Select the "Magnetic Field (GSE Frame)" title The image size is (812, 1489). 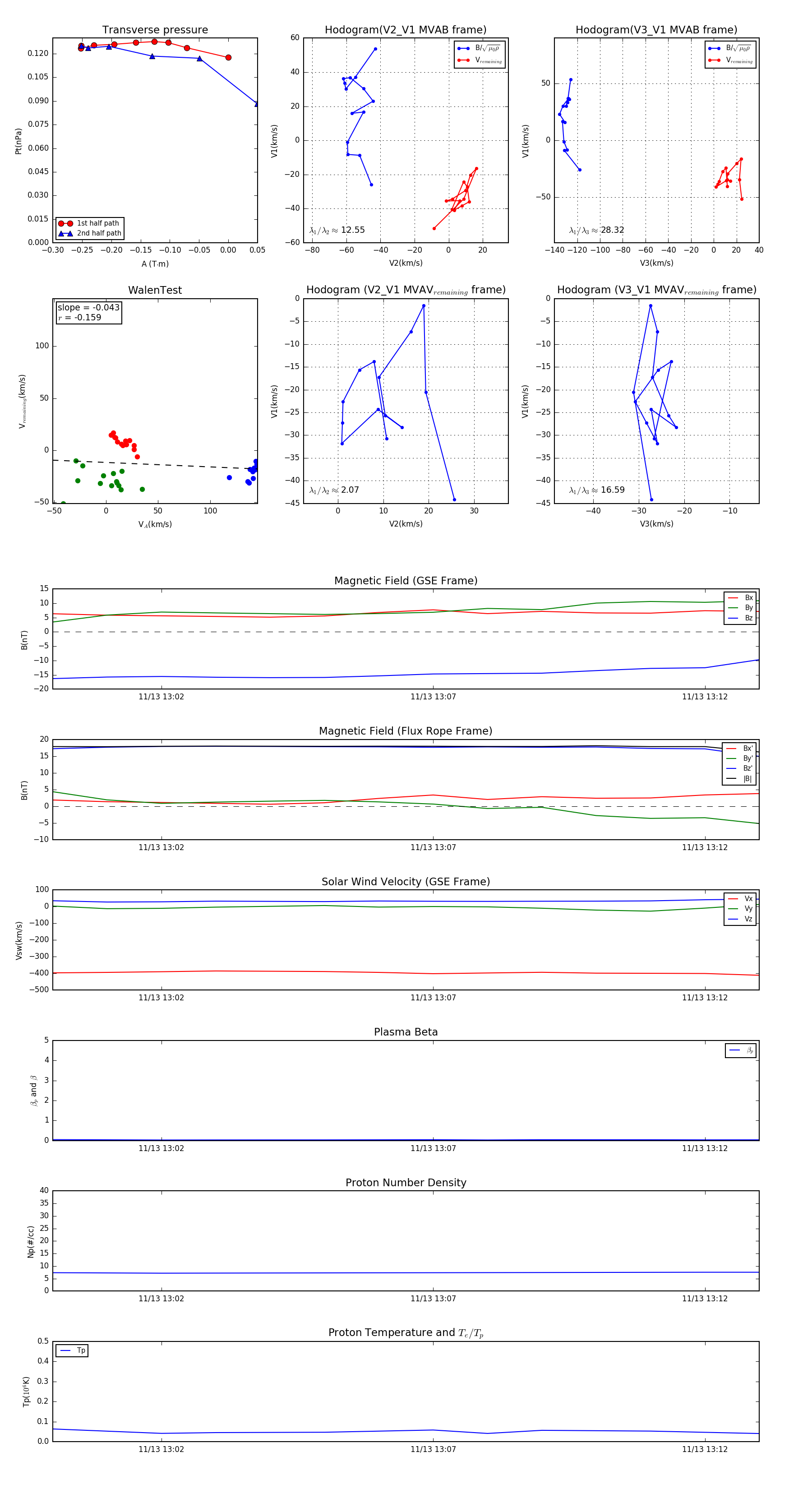click(406, 581)
